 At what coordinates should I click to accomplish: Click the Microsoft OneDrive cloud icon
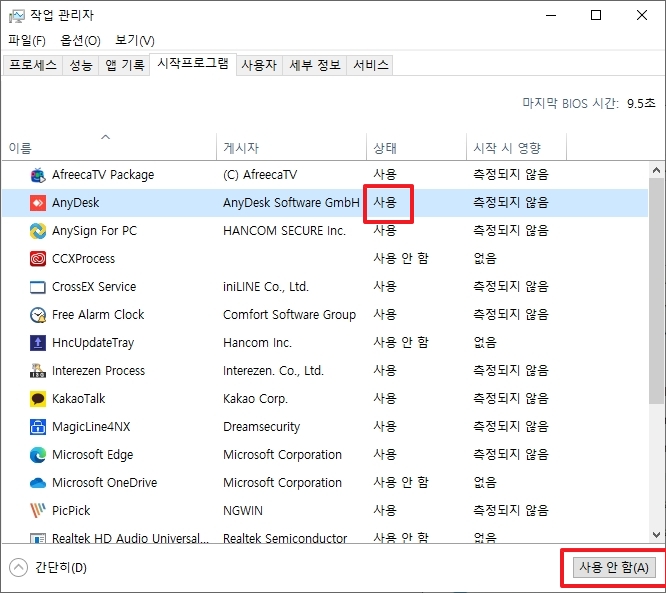click(x=38, y=483)
